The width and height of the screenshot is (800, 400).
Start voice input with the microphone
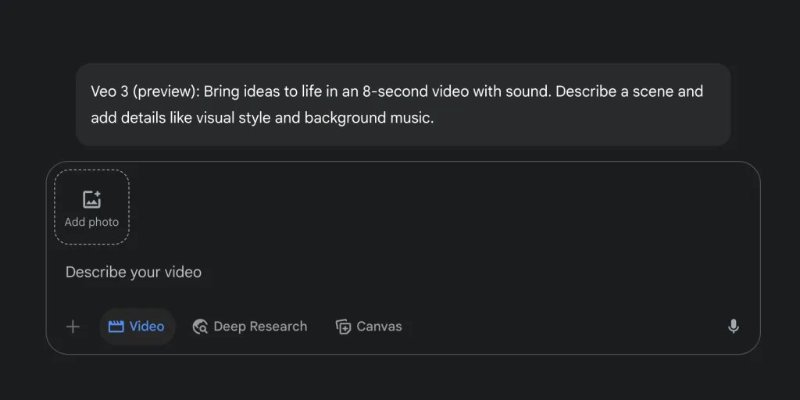coord(733,326)
